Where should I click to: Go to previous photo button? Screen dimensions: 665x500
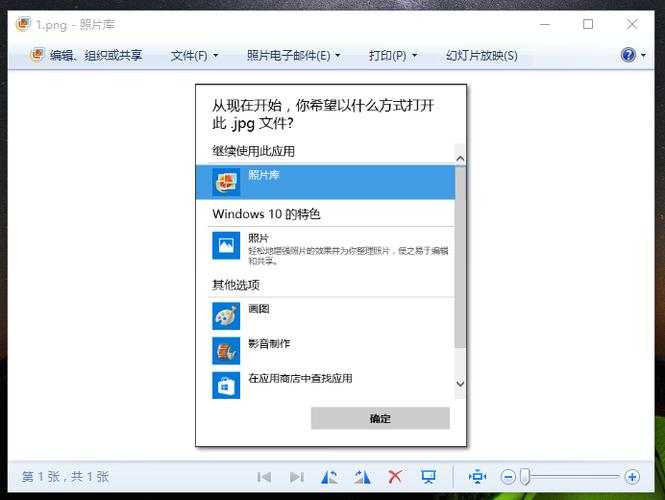pos(264,477)
